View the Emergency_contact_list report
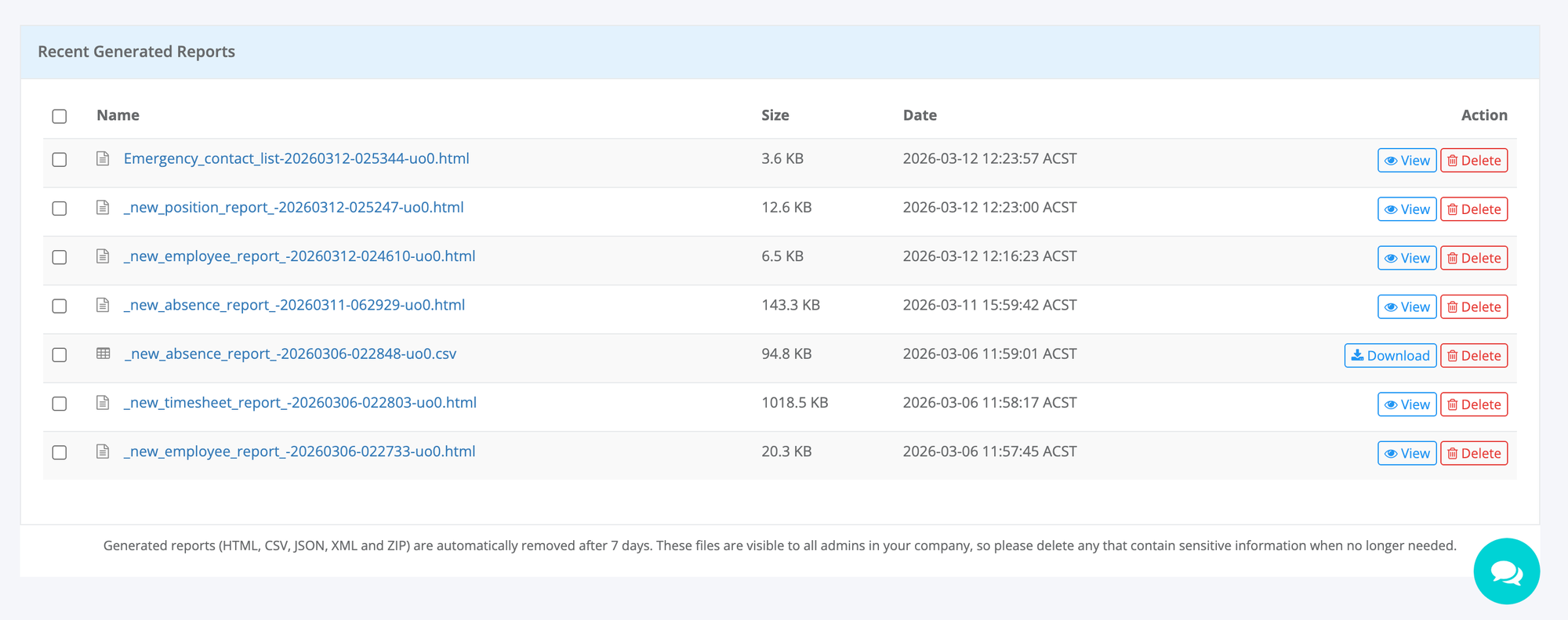1568x620 pixels. coord(1406,161)
